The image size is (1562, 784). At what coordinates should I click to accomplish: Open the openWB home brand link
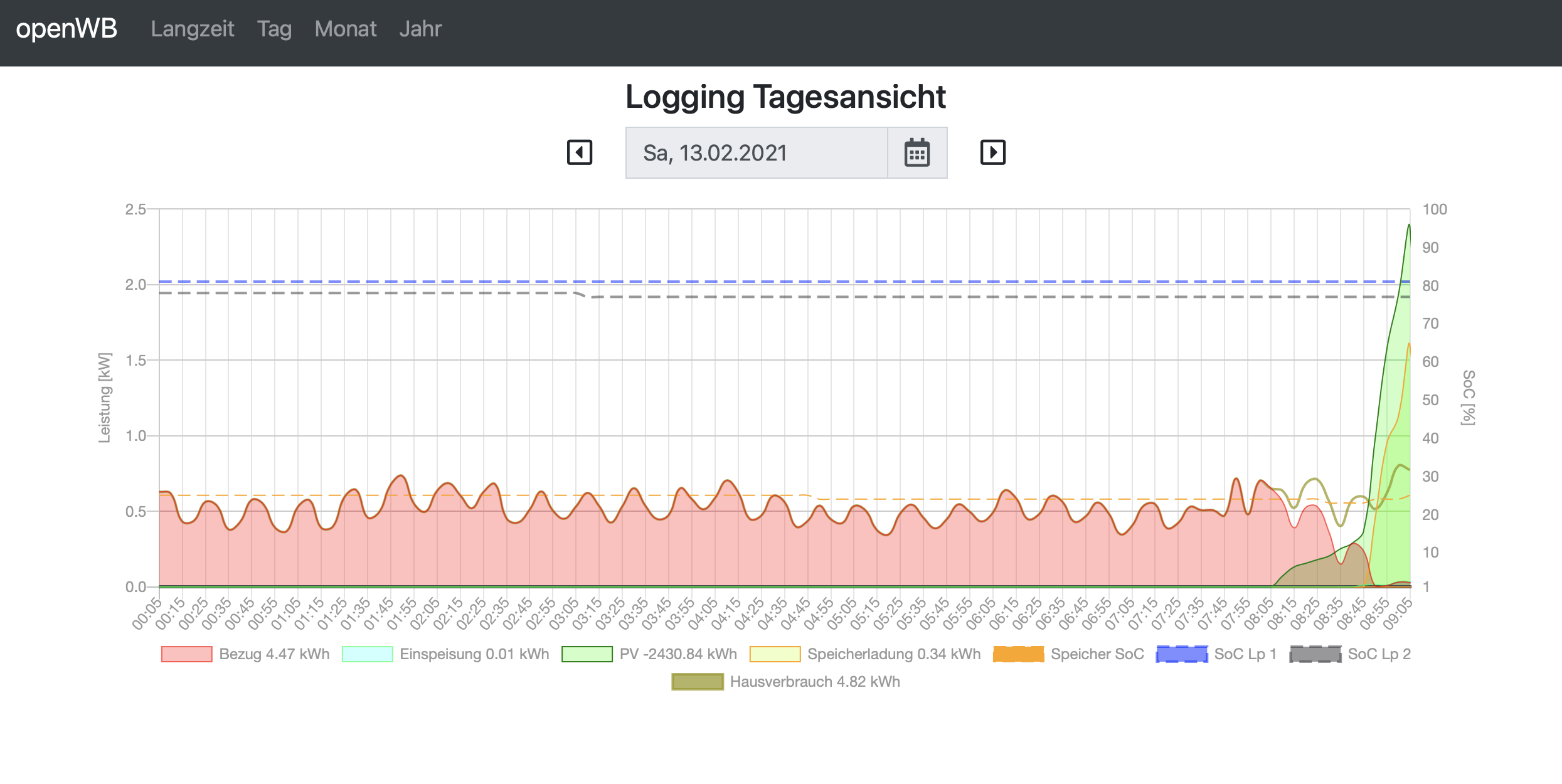tap(66, 29)
